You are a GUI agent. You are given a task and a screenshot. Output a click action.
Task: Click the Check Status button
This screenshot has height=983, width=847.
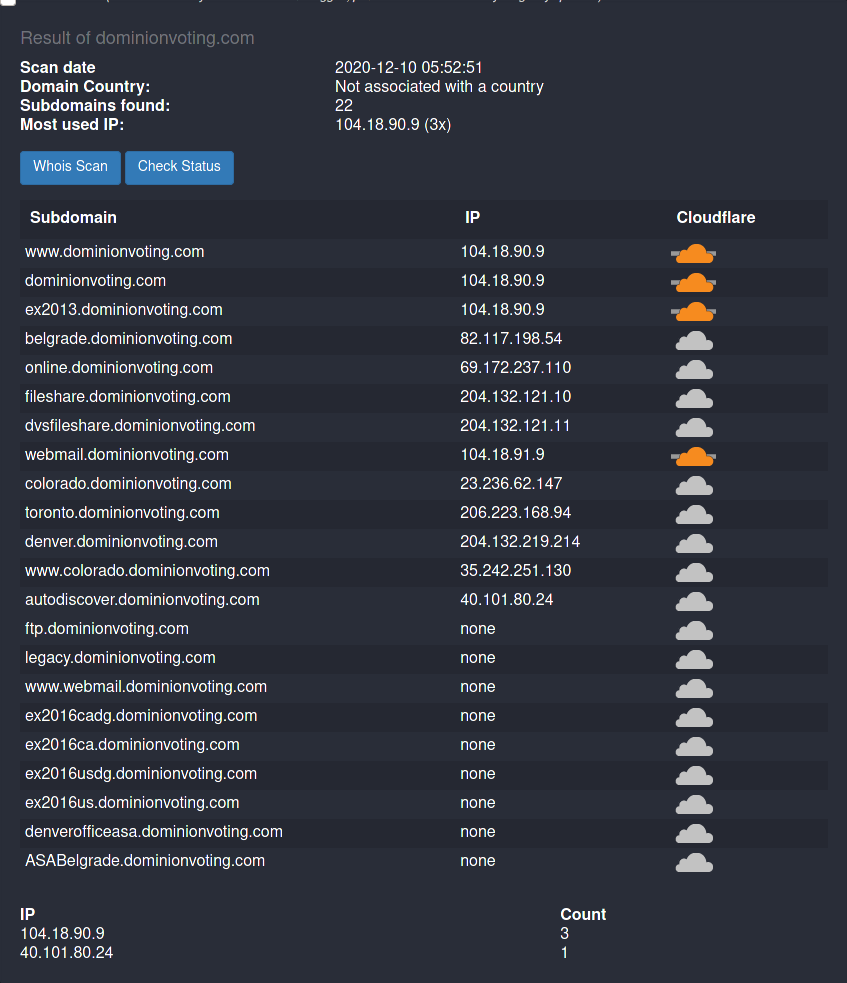(x=179, y=167)
